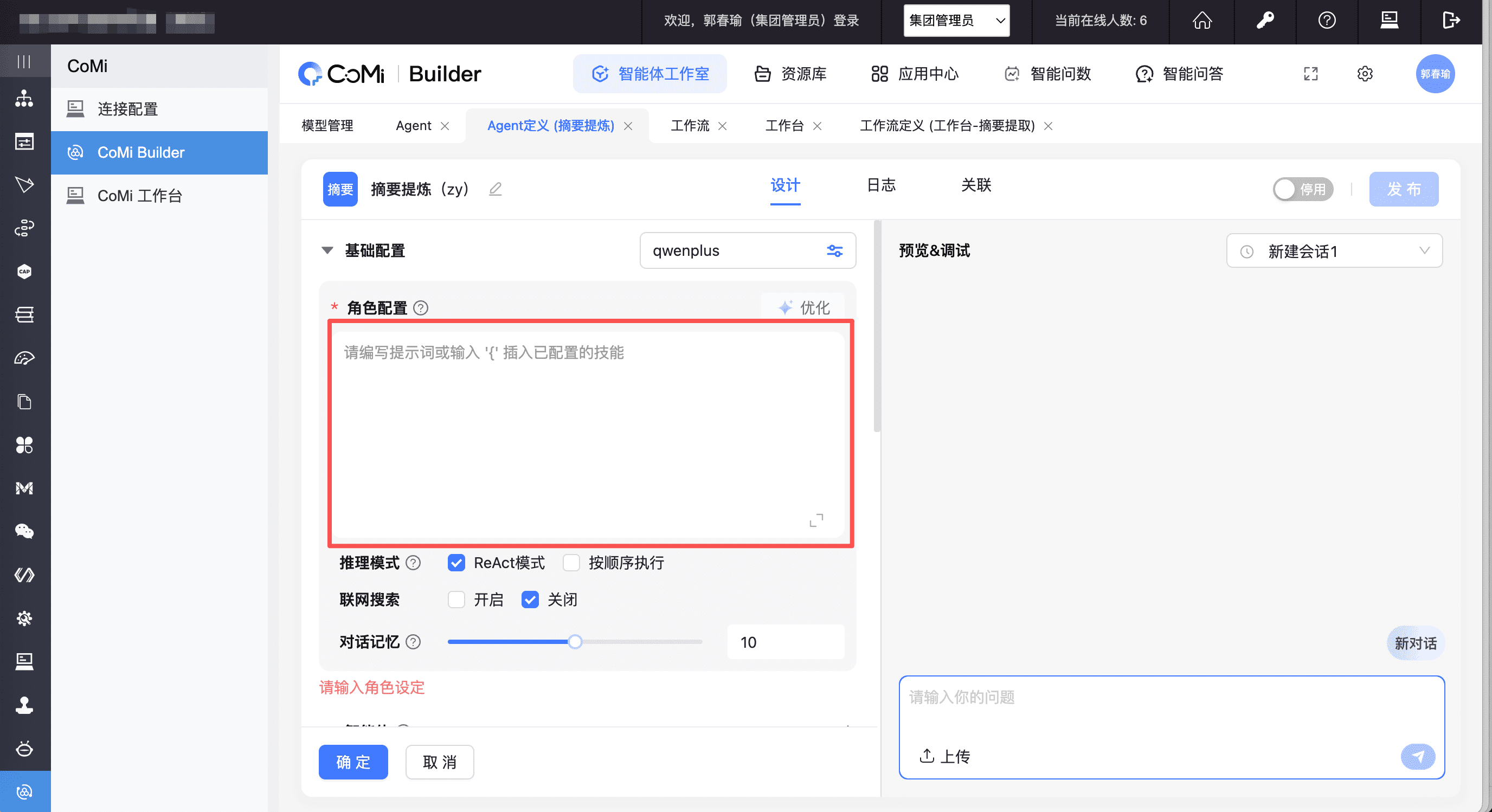Screen dimensions: 1492x812
Task: Open the 新建会话1 session dropdown
Action: [x=1334, y=251]
